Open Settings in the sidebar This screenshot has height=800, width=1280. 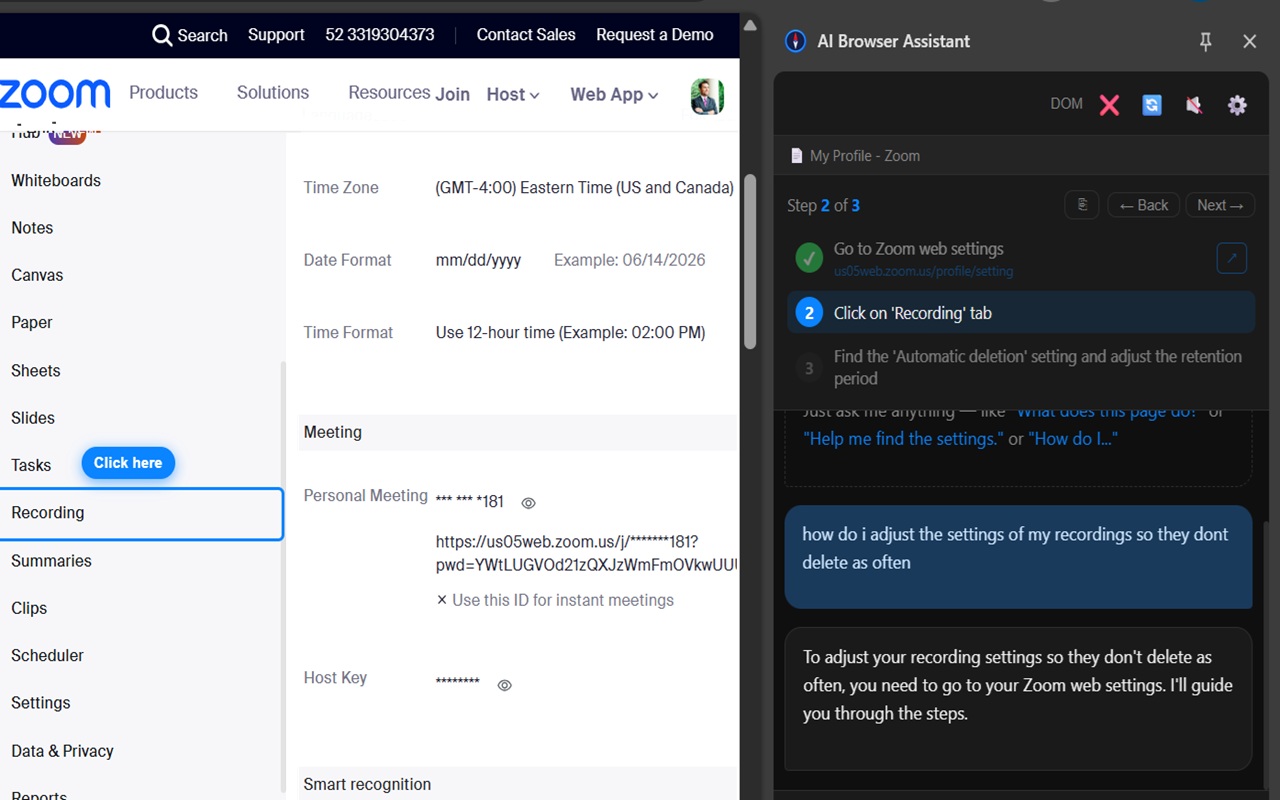click(41, 703)
